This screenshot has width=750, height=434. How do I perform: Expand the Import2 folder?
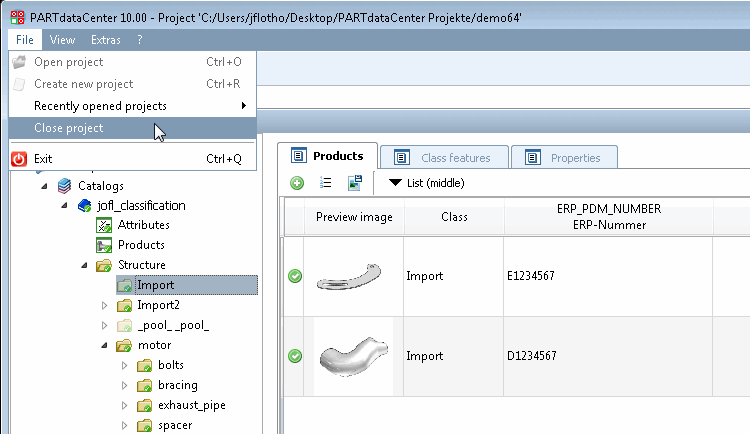pyautogui.click(x=104, y=305)
